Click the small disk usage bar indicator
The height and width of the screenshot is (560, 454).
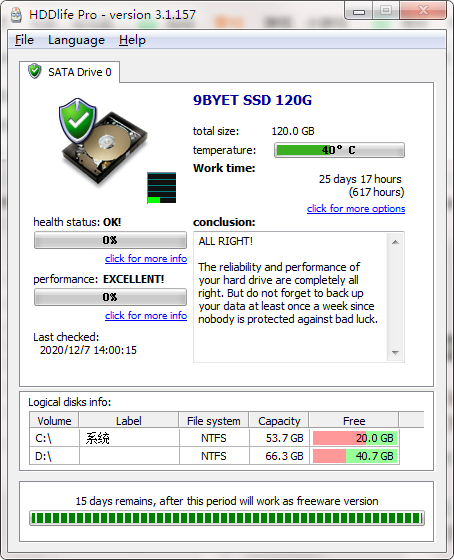(x=162, y=188)
